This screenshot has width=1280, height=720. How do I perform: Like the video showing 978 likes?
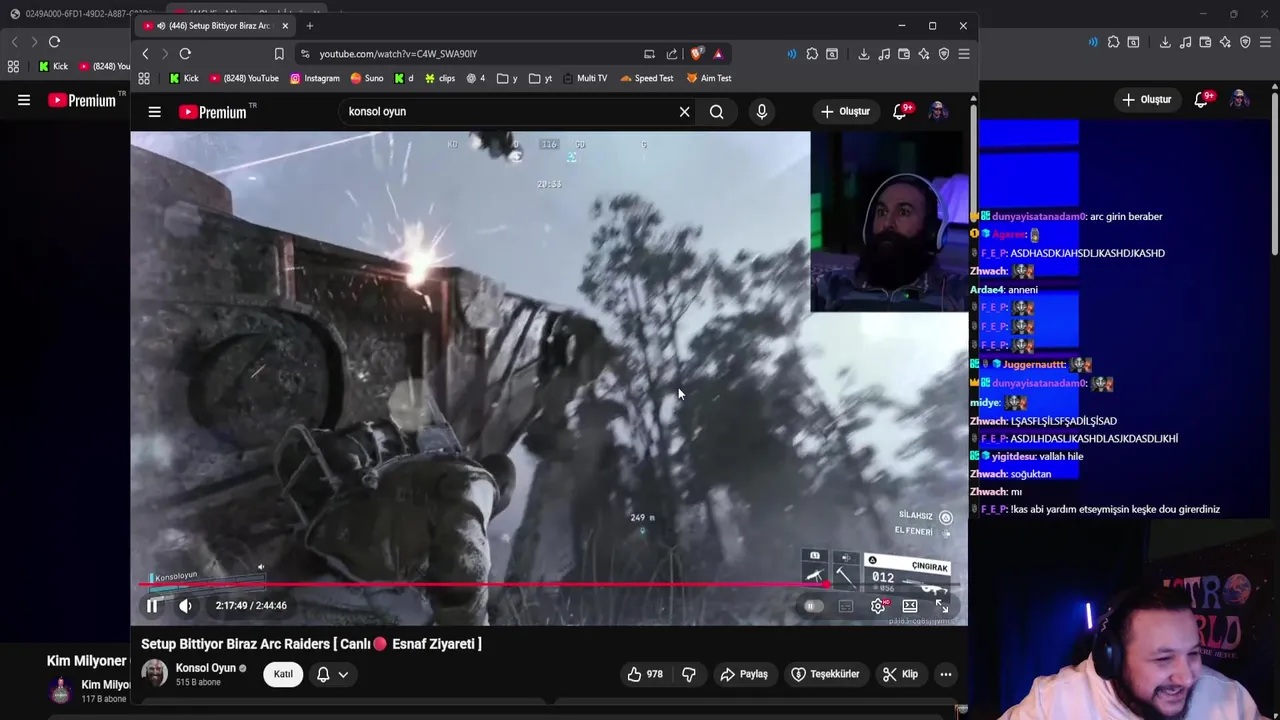645,674
